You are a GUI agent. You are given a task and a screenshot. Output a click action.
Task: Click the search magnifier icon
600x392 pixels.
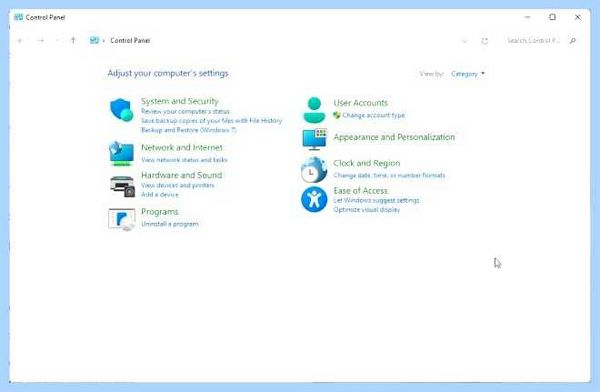click(573, 41)
